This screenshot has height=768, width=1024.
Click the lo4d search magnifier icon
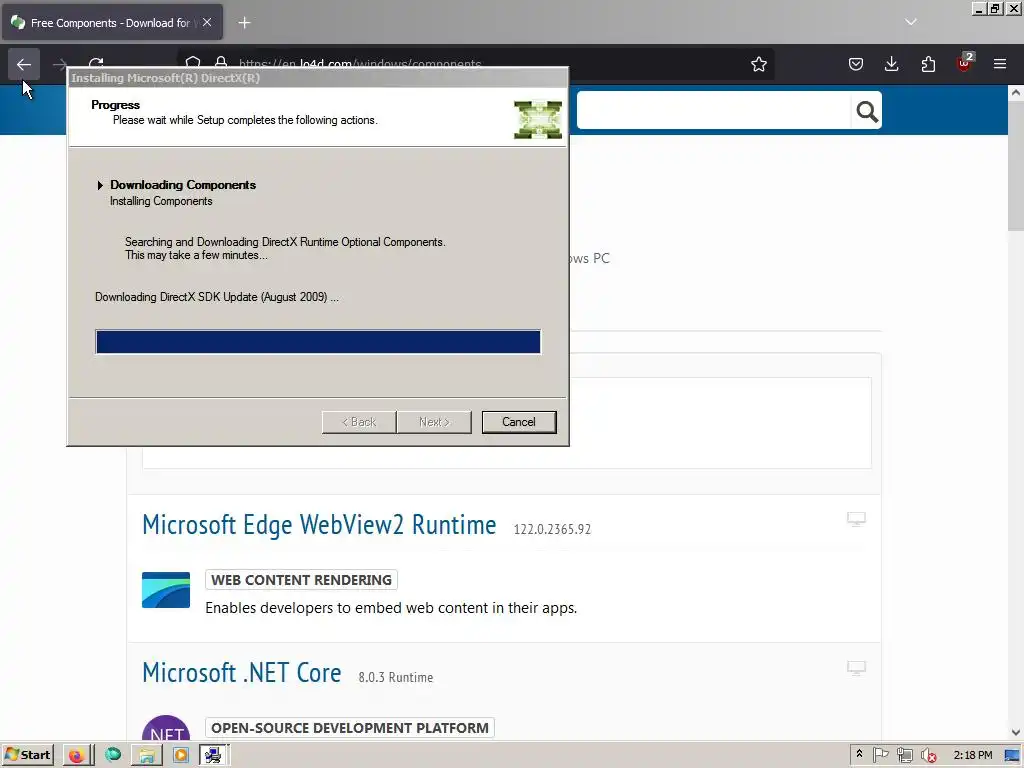pyautogui.click(x=867, y=112)
